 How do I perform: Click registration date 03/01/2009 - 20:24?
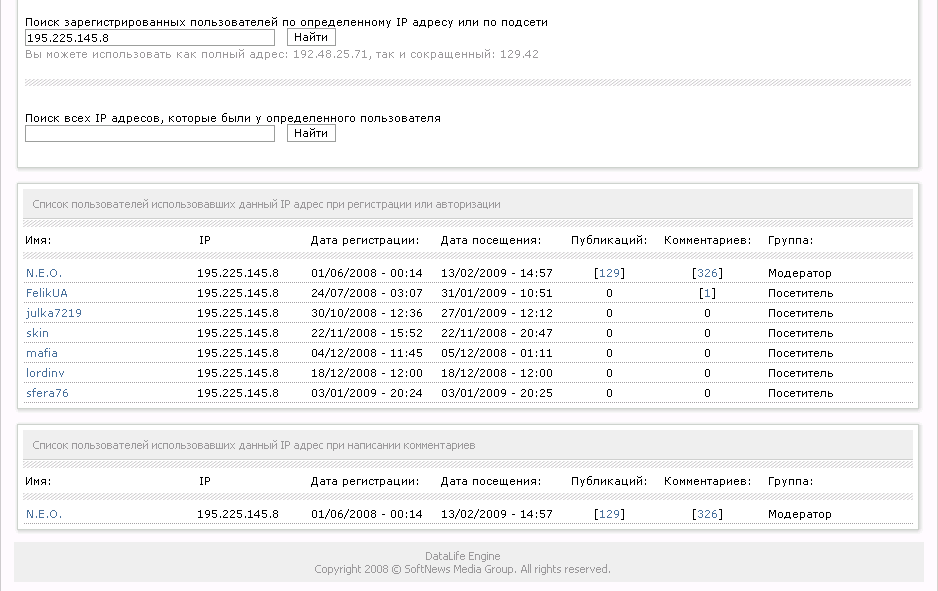pyautogui.click(x=367, y=393)
